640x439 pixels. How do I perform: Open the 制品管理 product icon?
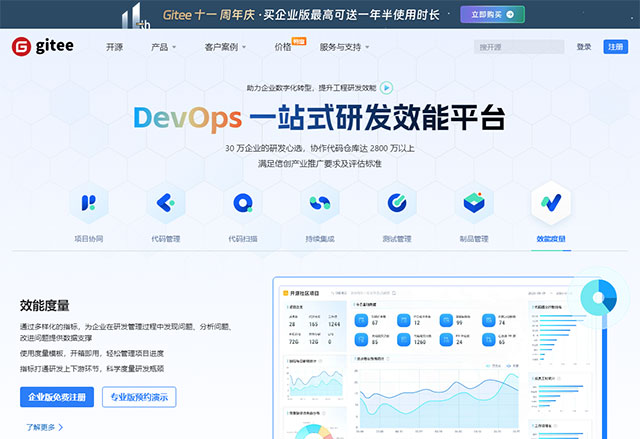[473, 203]
